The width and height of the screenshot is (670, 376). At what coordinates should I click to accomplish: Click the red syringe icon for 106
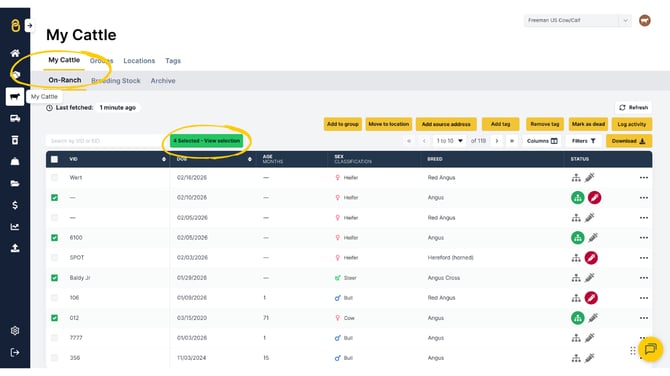tap(591, 298)
